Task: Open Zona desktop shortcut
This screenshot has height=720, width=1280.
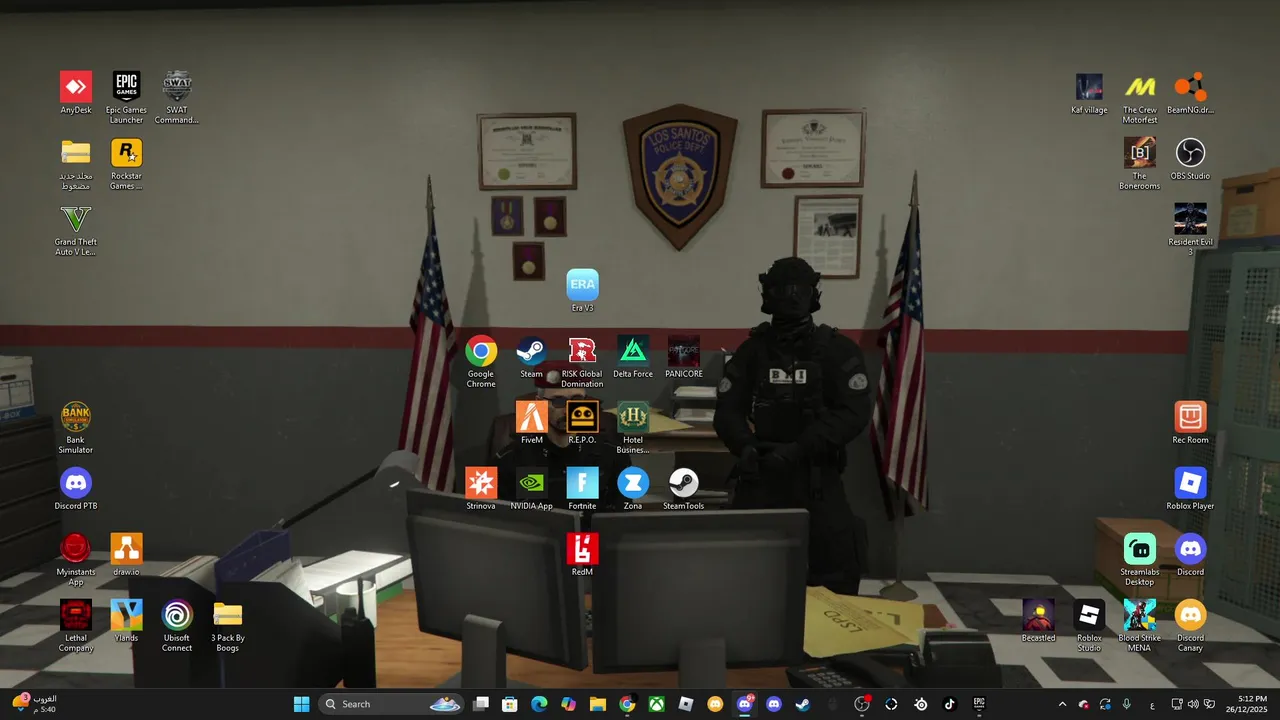Action: pyautogui.click(x=633, y=489)
